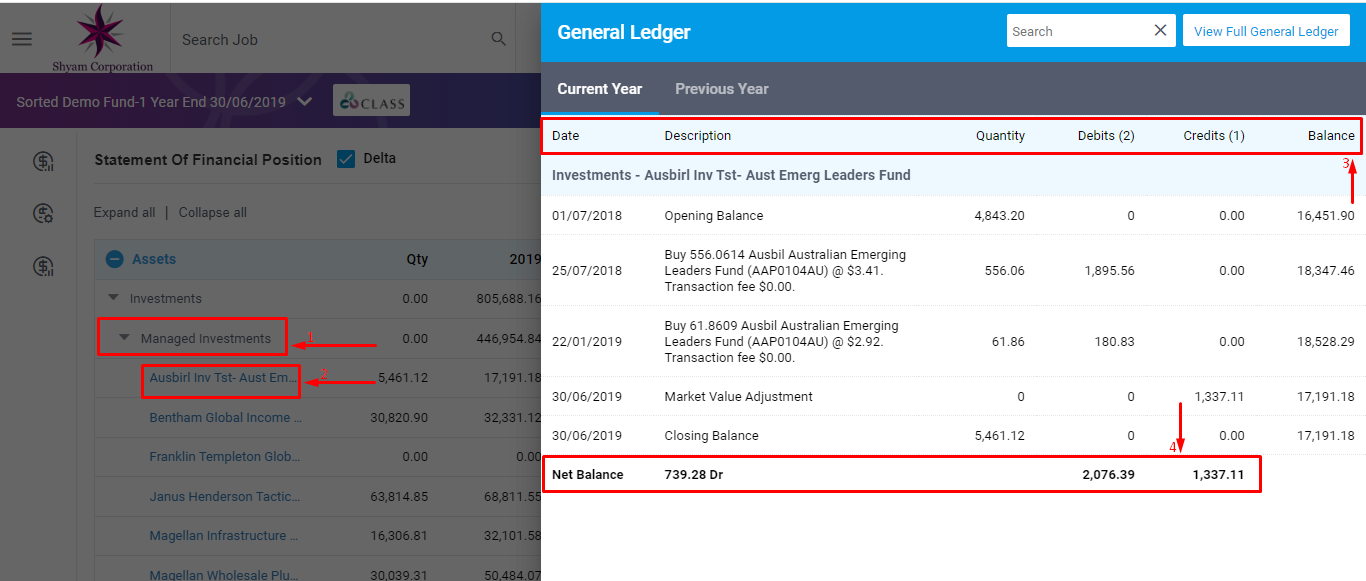
Task: Switch to the Previous Year tab
Action: tap(722, 89)
